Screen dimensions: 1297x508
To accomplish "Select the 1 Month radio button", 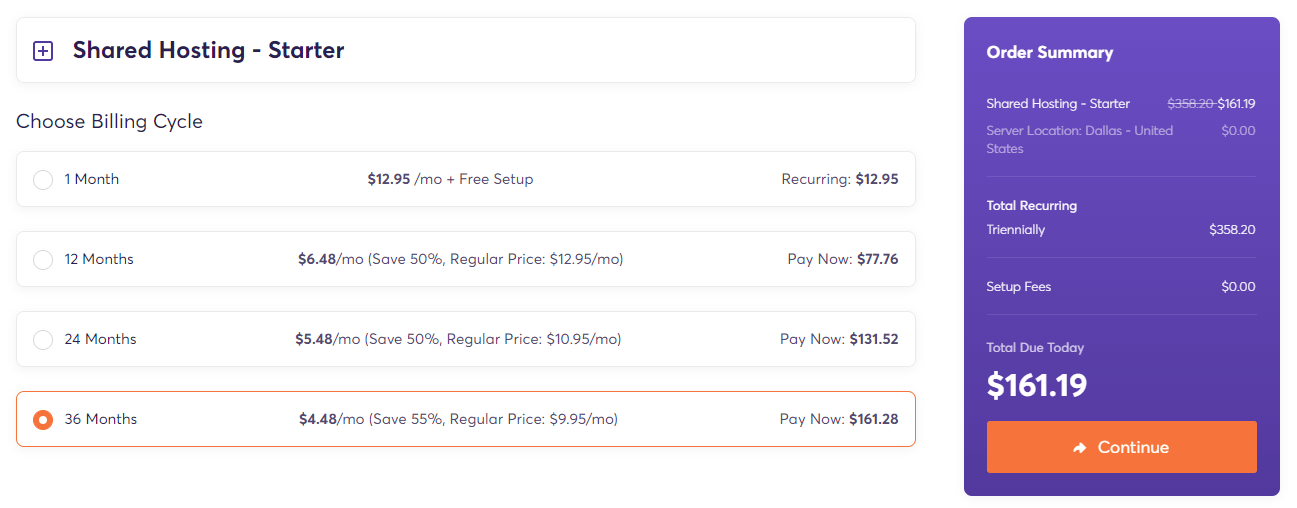I will [x=43, y=180].
